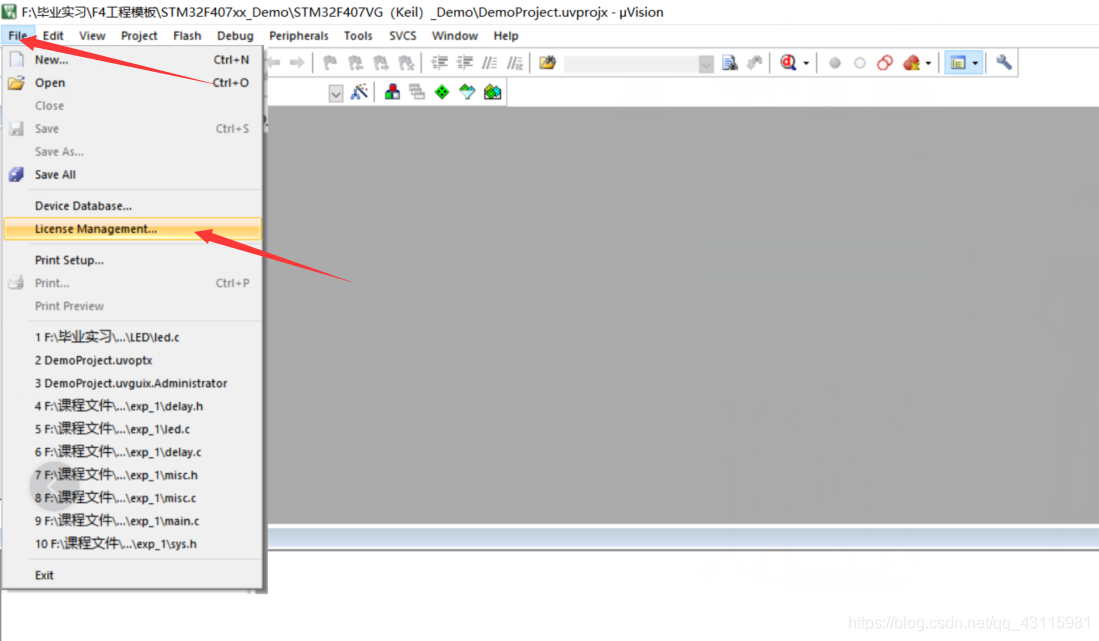
Task: Go to next bookmark icon
Action: (381, 63)
